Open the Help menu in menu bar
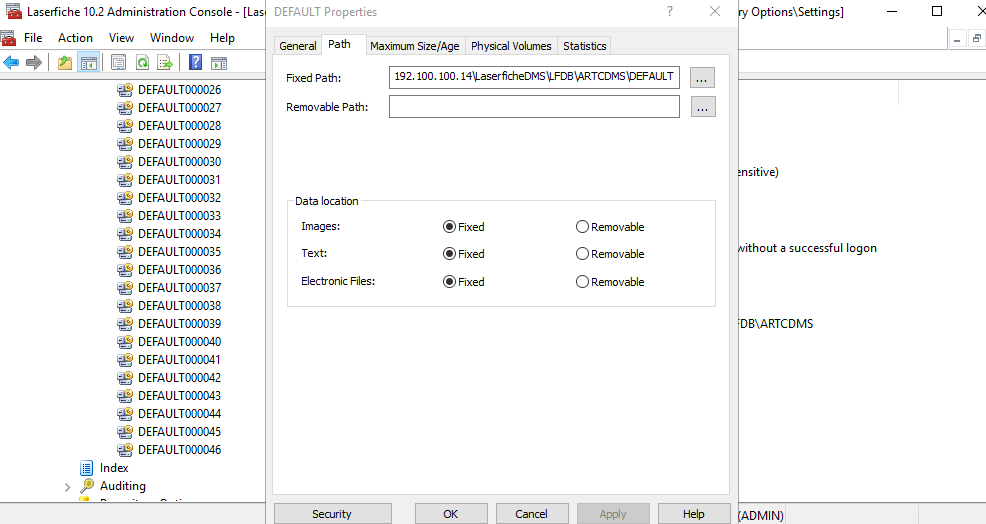Viewport: 986px width, 524px height. [222, 38]
